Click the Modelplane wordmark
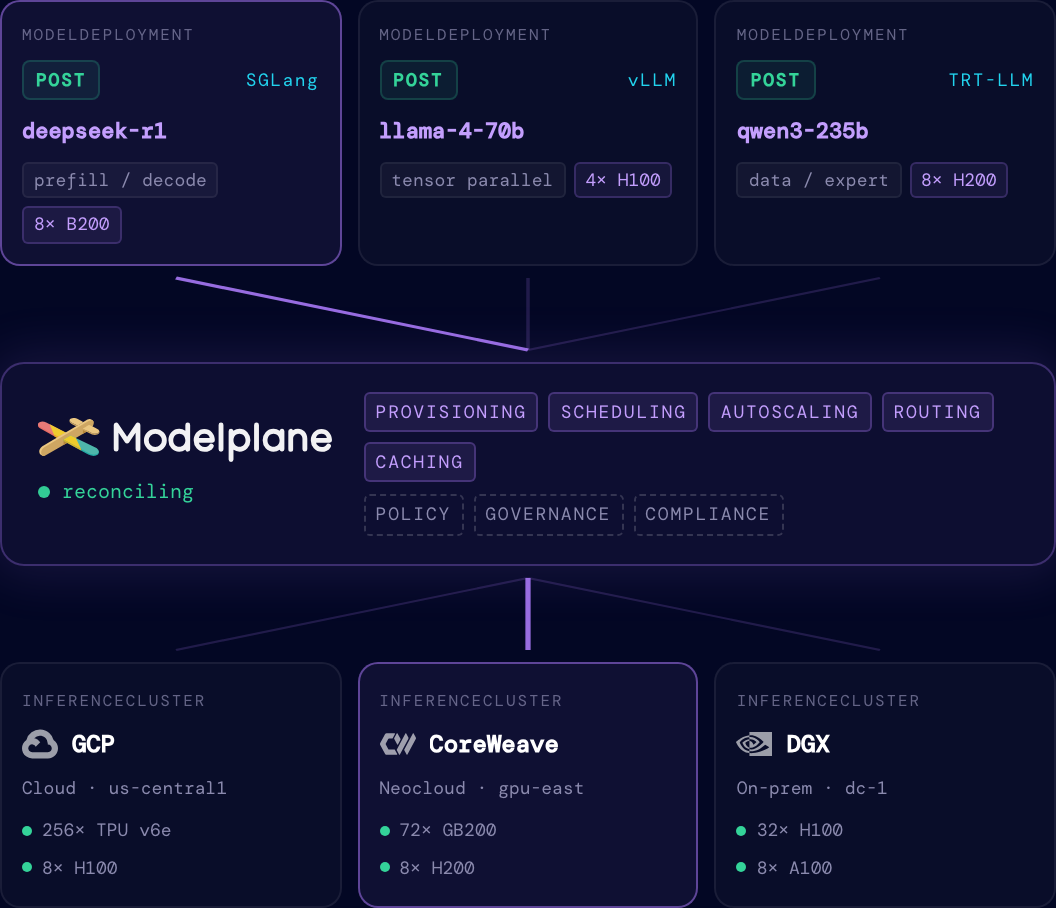The height and width of the screenshot is (908, 1056). (x=222, y=439)
